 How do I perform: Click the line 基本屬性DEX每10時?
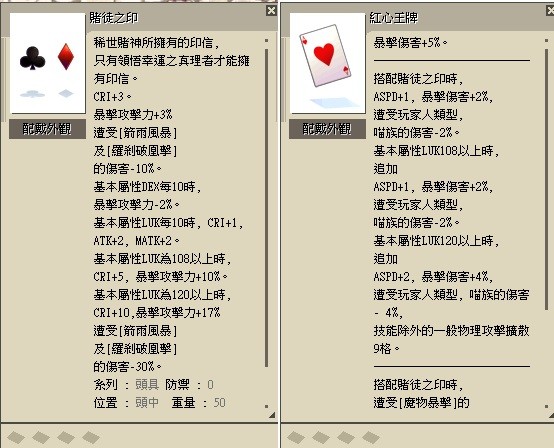click(147, 187)
